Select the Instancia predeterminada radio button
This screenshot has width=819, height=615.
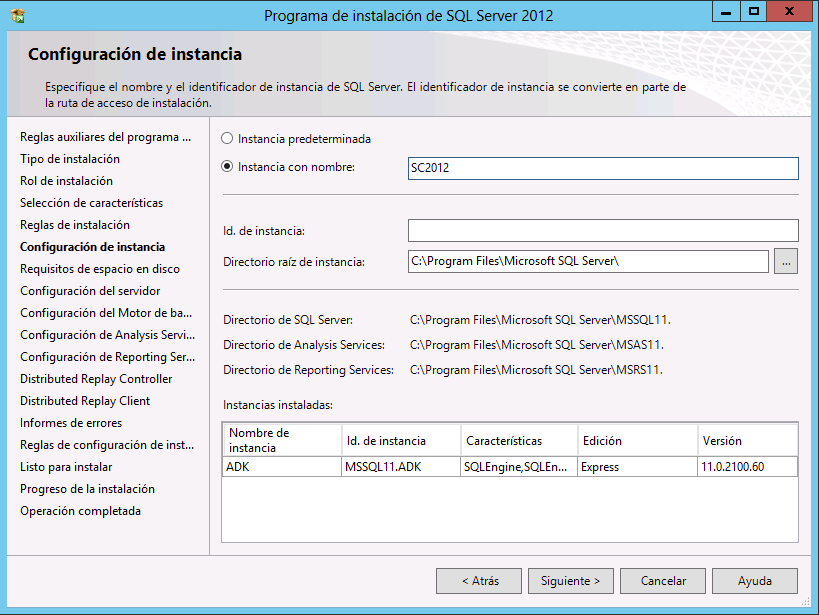coord(227,138)
